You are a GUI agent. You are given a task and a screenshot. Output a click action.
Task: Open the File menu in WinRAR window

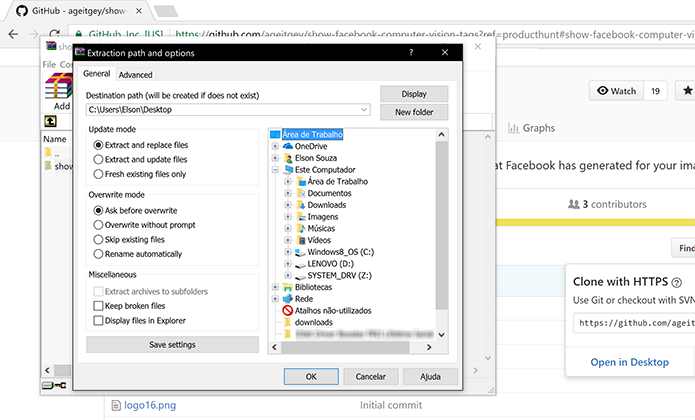click(49, 64)
